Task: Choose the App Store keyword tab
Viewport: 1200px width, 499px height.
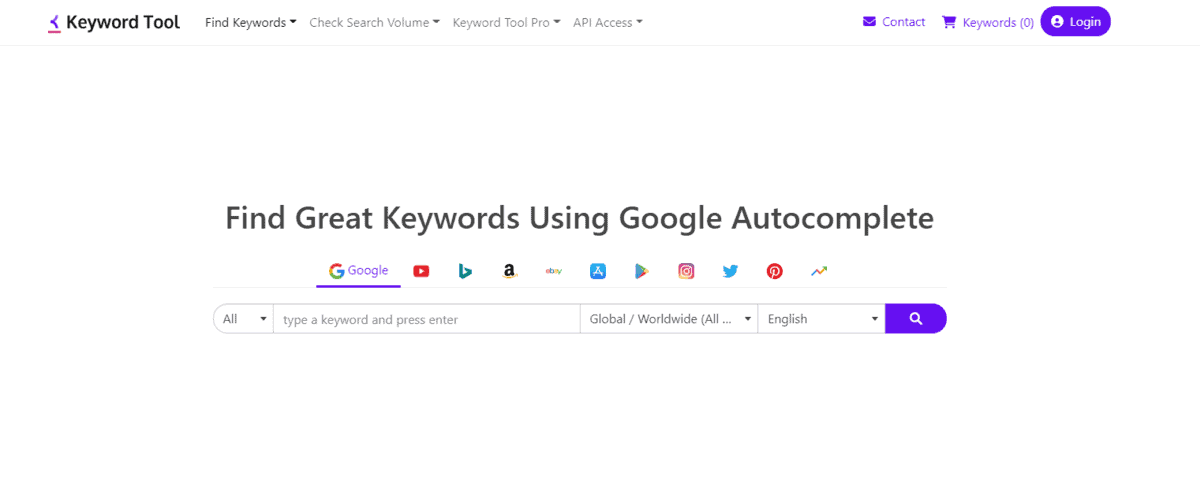Action: pyautogui.click(x=598, y=271)
